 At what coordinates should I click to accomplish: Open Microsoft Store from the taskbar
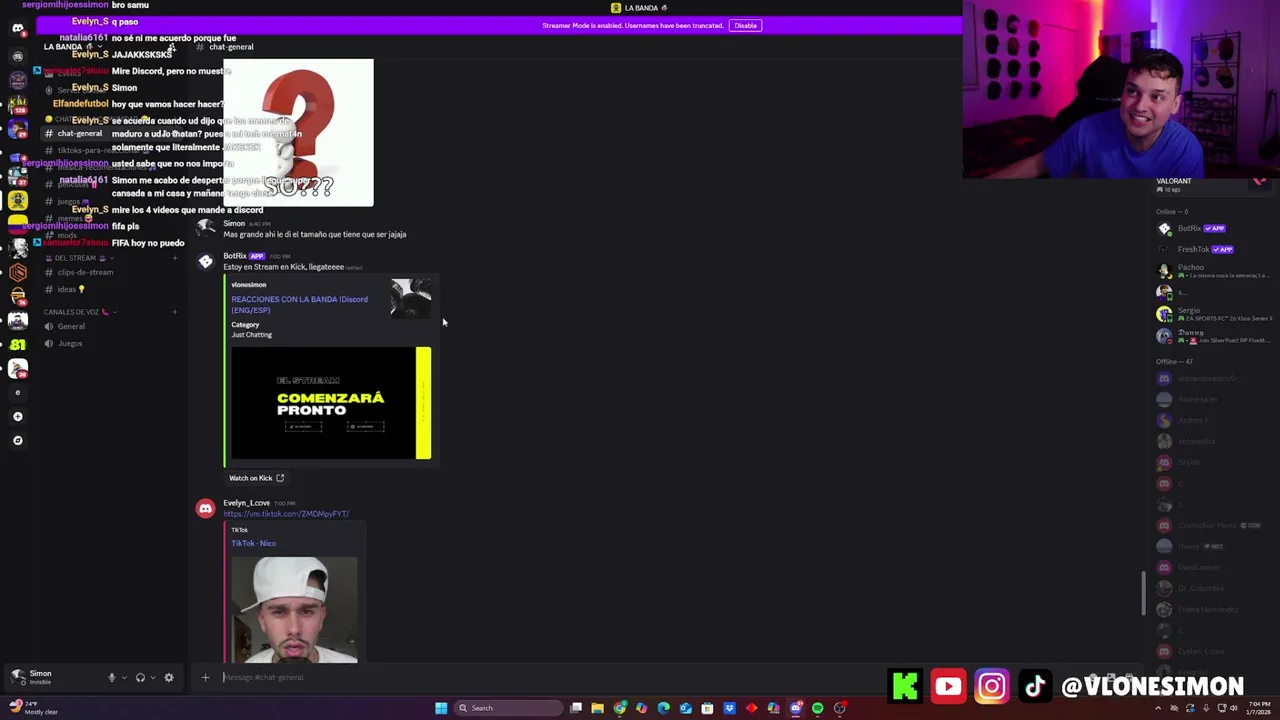708,708
